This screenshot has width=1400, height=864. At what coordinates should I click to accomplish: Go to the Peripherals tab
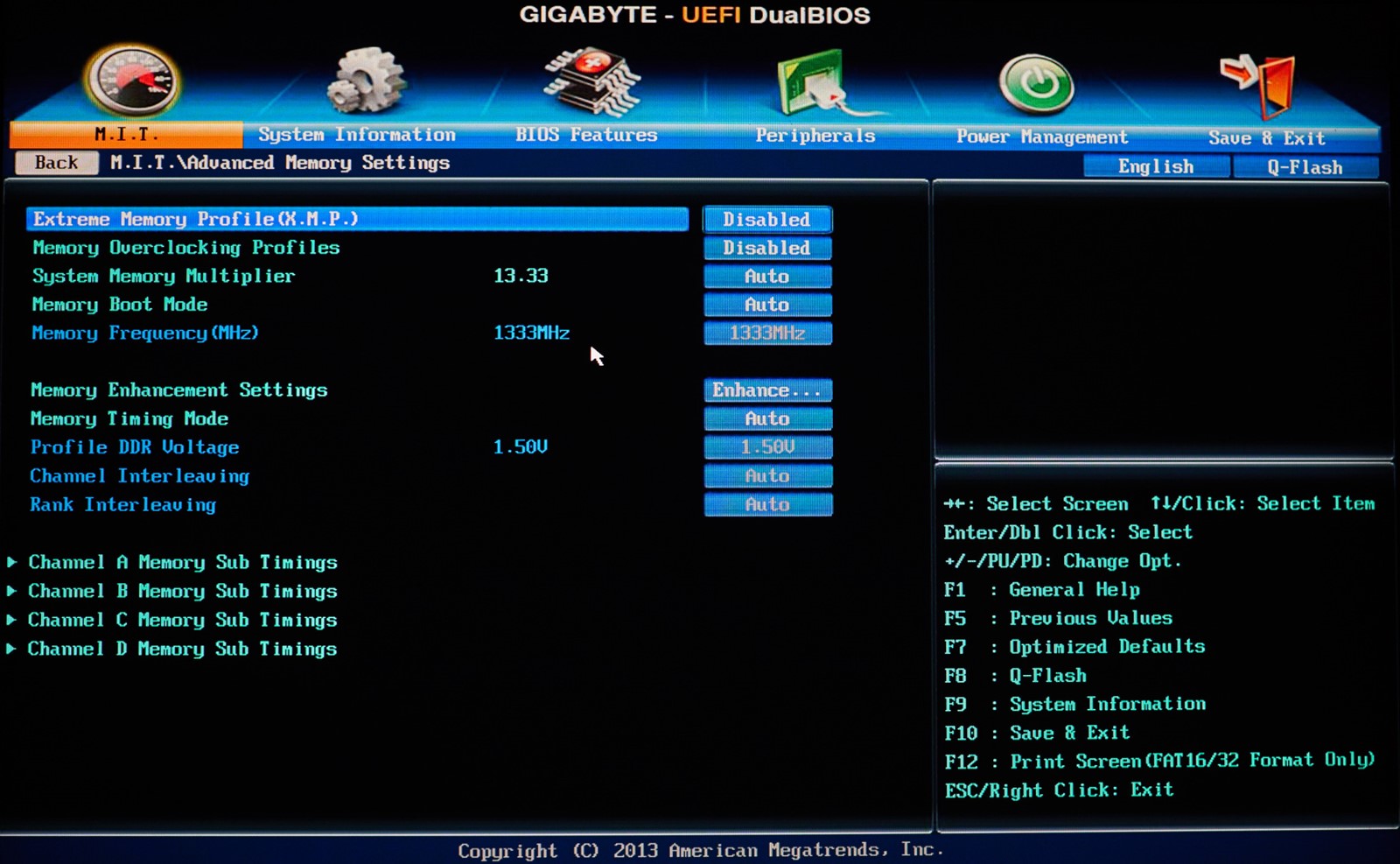tap(815, 136)
